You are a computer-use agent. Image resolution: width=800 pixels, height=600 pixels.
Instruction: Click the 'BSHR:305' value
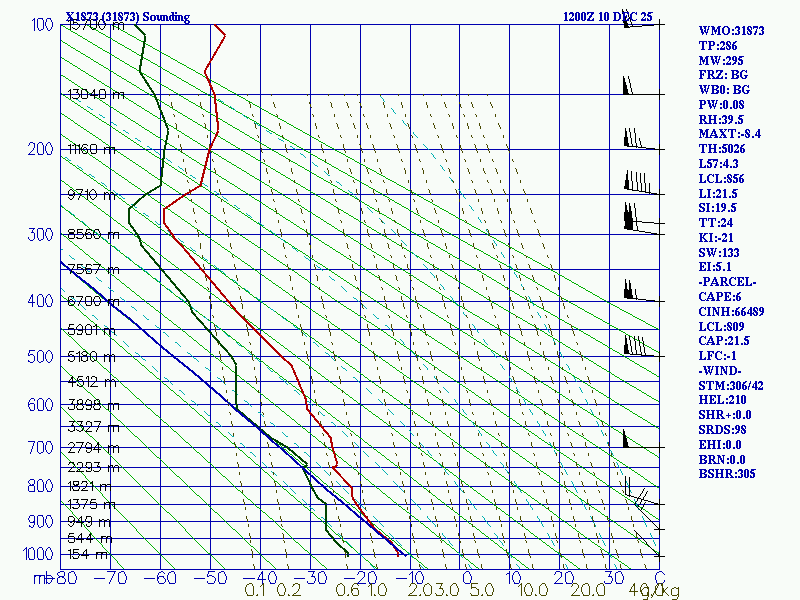(727, 473)
